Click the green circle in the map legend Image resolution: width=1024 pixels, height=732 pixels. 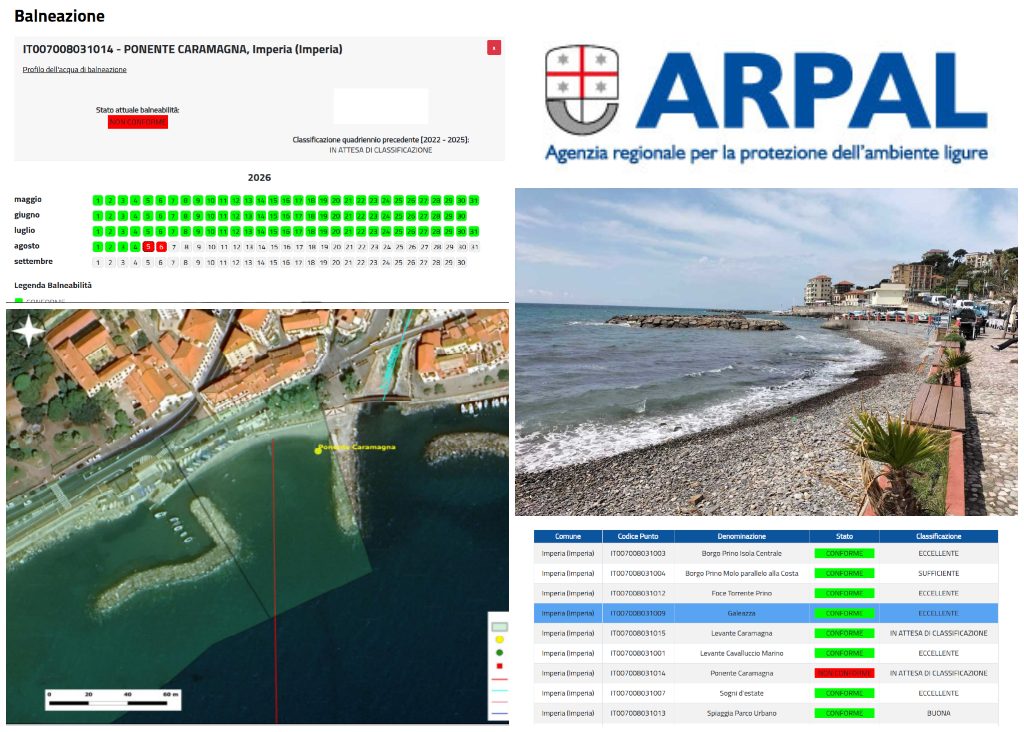pyautogui.click(x=500, y=652)
